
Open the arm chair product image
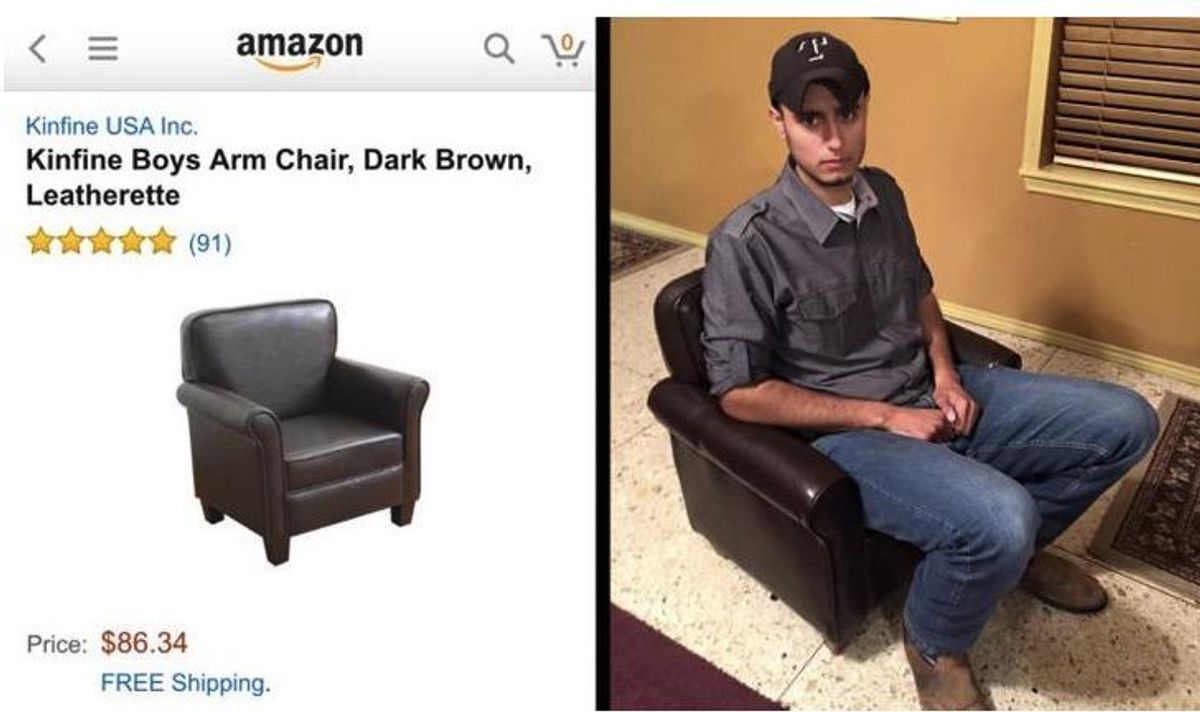pyautogui.click(x=302, y=431)
